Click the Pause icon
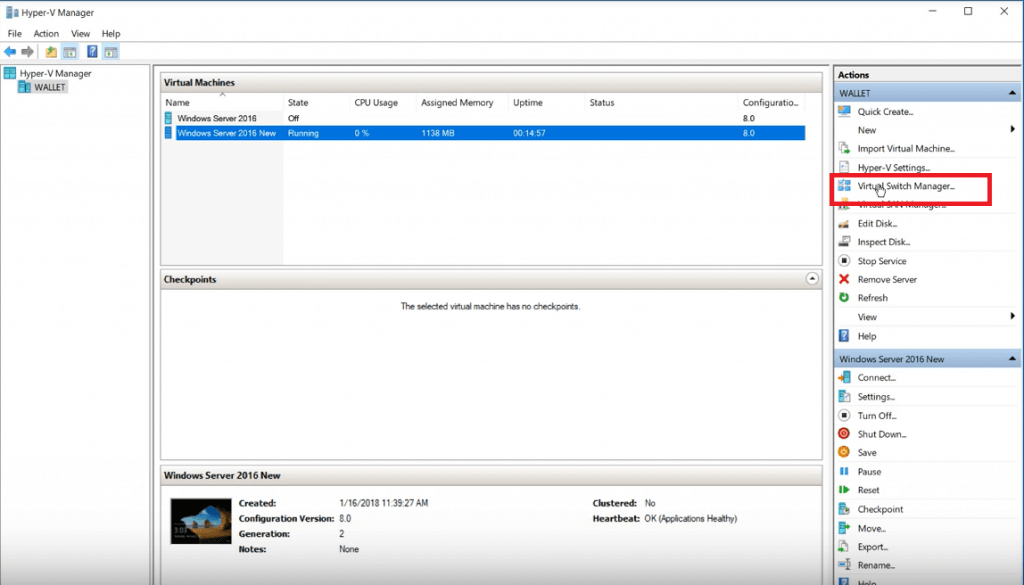1024x585 pixels. click(x=844, y=471)
